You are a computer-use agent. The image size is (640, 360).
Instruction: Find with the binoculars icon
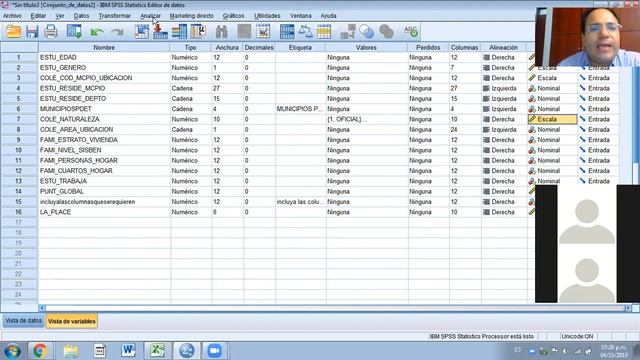221,31
